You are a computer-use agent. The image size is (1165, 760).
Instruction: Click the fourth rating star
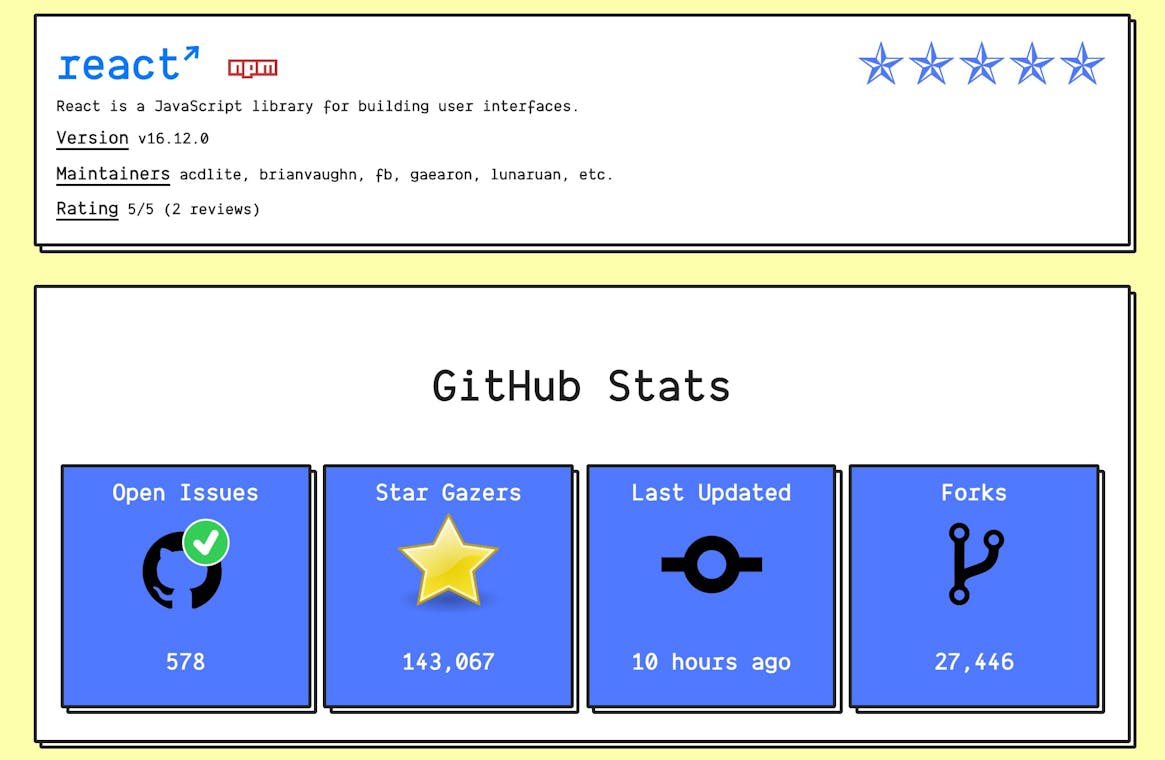[1032, 63]
